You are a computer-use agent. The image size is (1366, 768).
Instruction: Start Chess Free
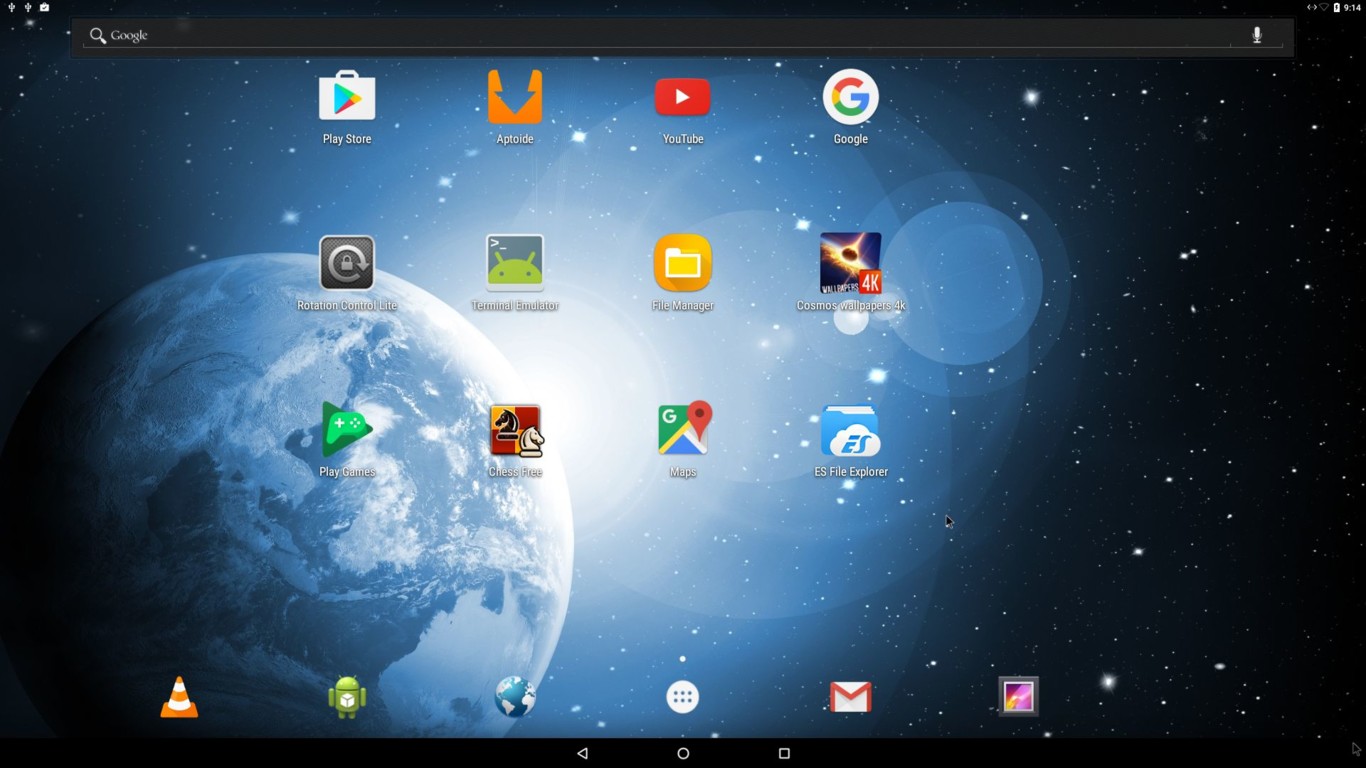515,430
